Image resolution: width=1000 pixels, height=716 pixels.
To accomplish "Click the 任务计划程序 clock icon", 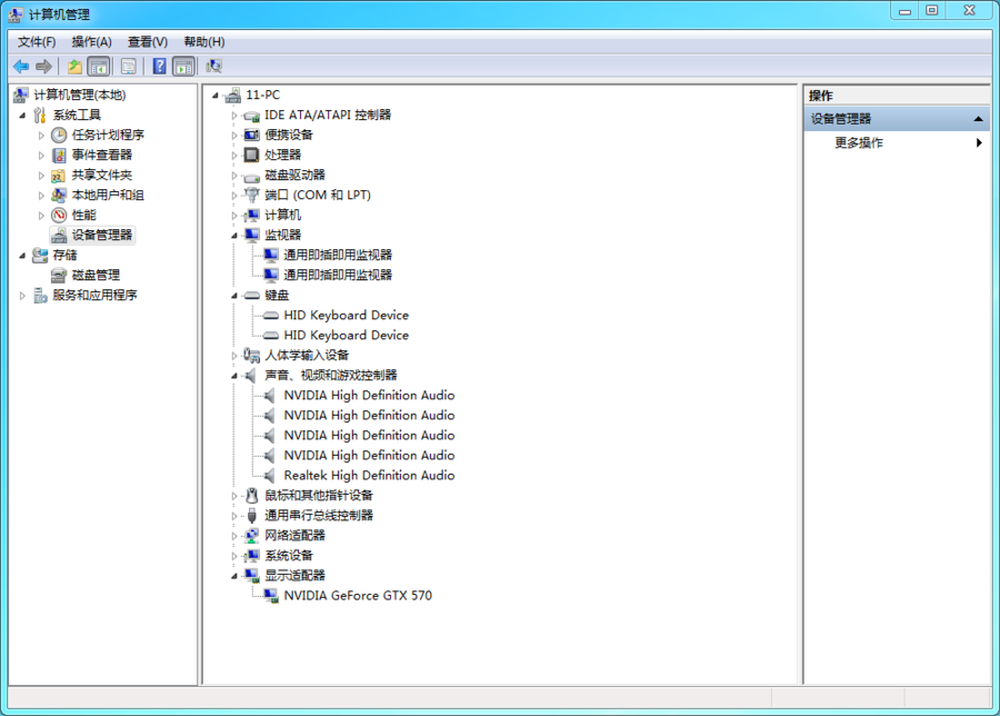I will click(x=59, y=135).
